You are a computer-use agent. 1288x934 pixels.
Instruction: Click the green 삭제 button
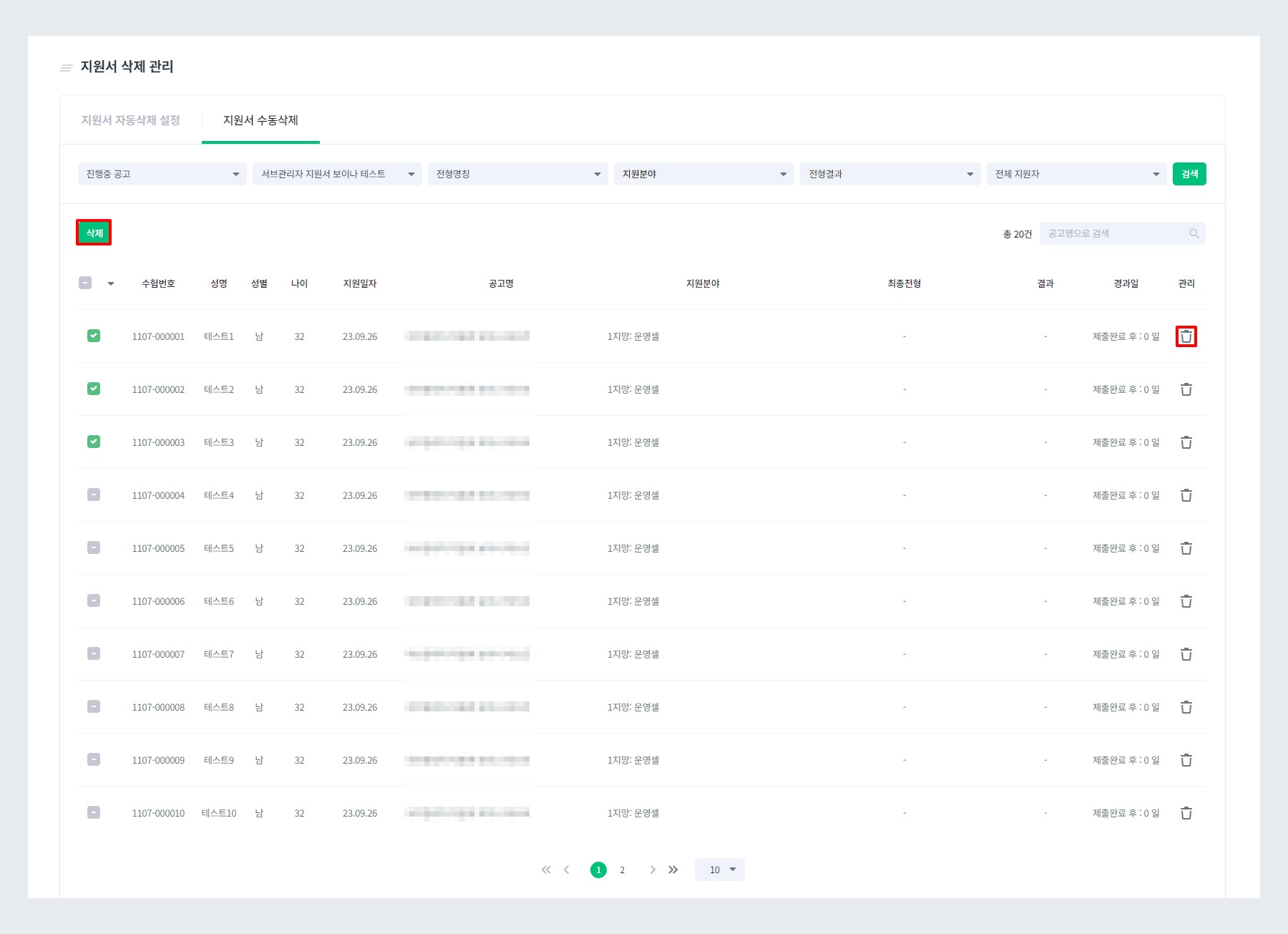click(94, 233)
